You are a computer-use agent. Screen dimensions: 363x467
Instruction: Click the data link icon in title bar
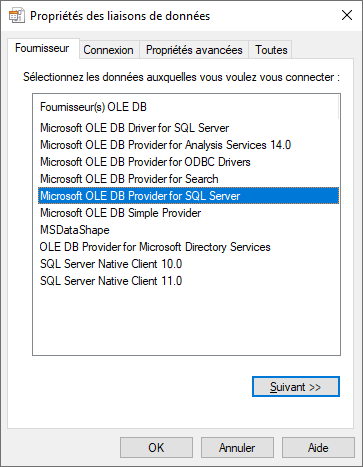16,16
